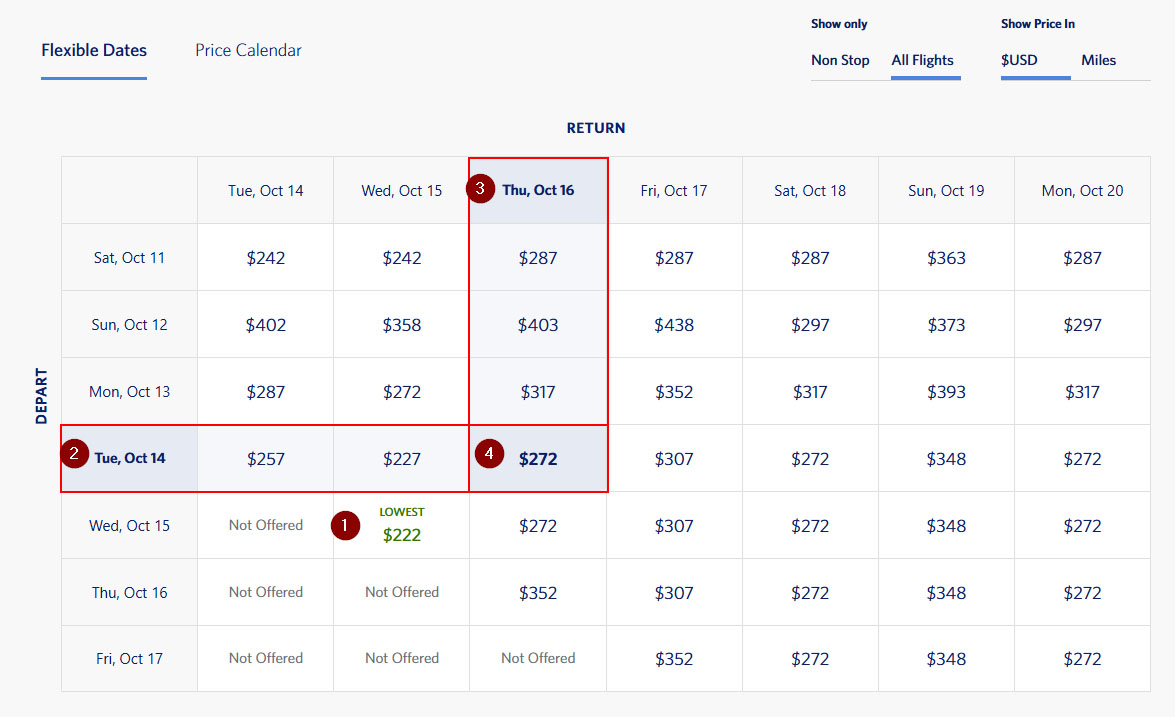Screen dimensions: 1175x717
Task: Choose the $257 fare returning Tue, Oct 14
Action: pyautogui.click(x=266, y=459)
